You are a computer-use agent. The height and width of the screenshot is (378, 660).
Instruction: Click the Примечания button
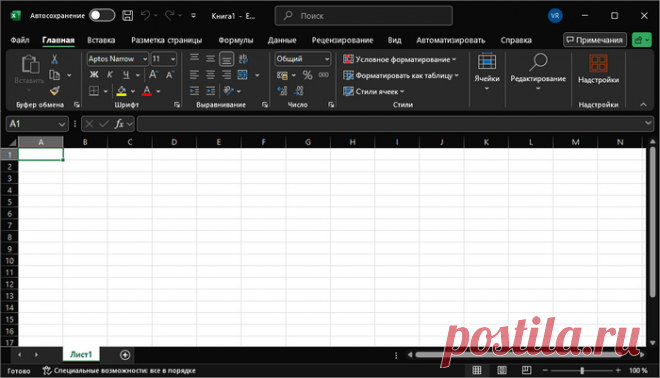click(x=595, y=40)
